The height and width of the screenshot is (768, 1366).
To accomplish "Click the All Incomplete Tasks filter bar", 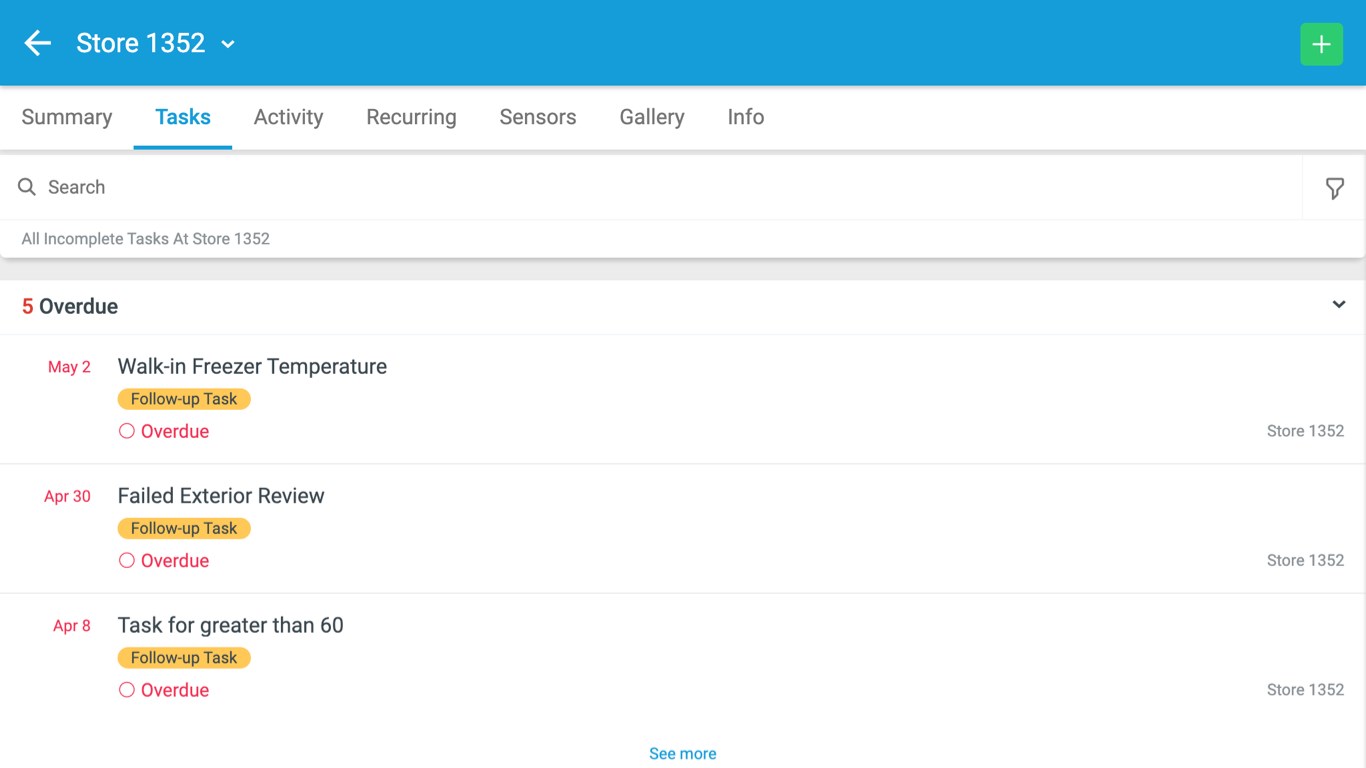I will pos(144,238).
